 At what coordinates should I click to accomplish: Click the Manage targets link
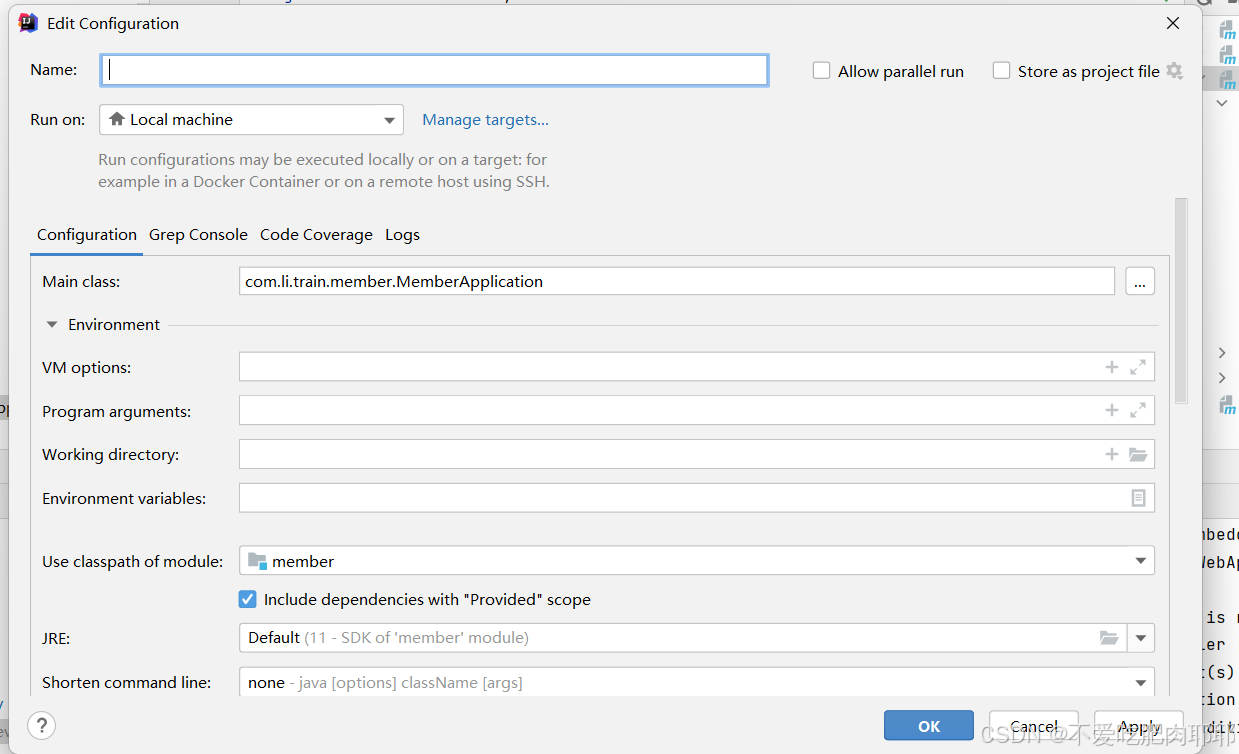point(485,119)
